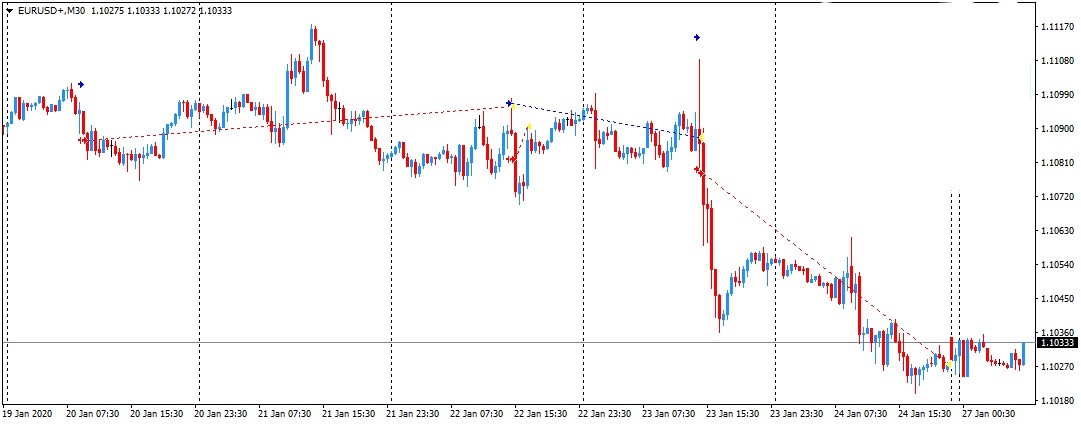The width and height of the screenshot is (1081, 424).
Task: Click the red trade arrow at 23 Jan selloff start
Action: tap(698, 170)
